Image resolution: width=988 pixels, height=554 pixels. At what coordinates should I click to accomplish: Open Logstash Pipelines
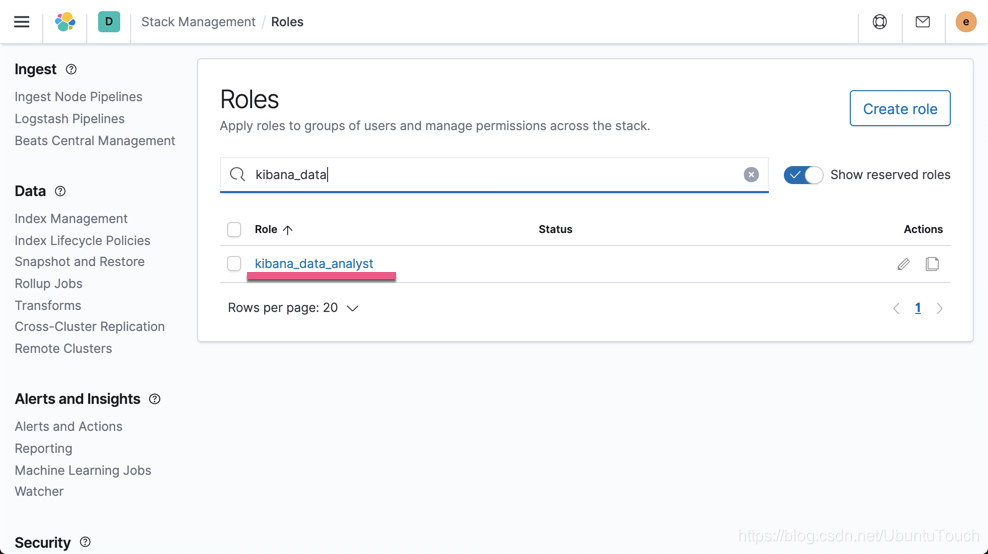[x=69, y=119]
